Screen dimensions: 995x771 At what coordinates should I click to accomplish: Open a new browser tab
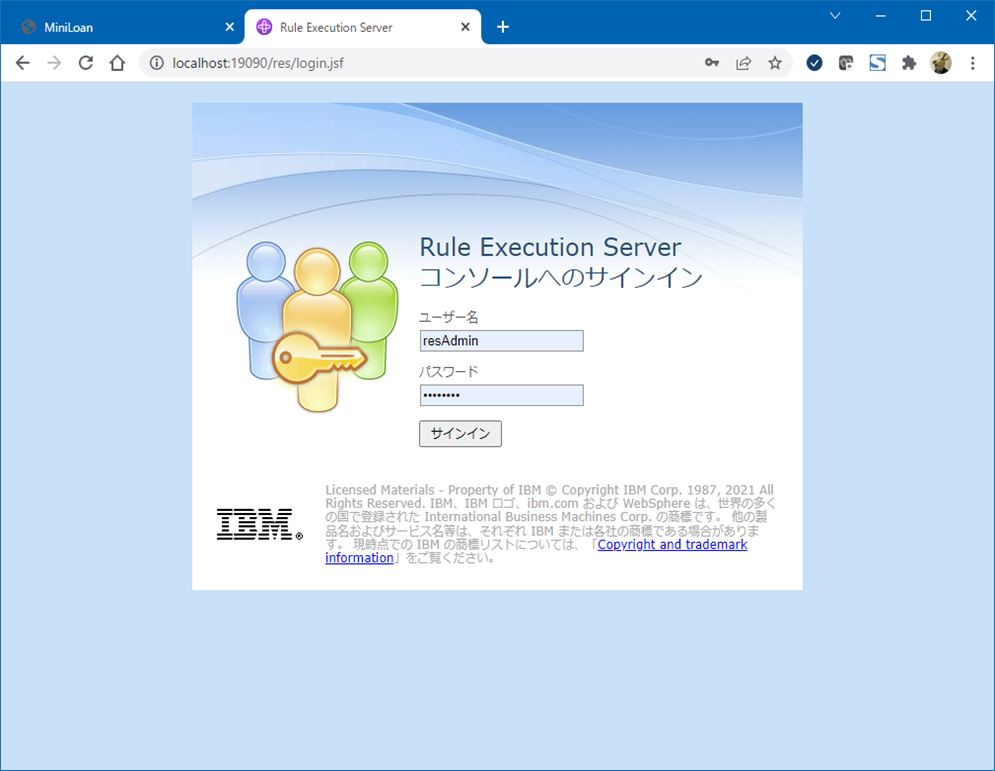503,27
